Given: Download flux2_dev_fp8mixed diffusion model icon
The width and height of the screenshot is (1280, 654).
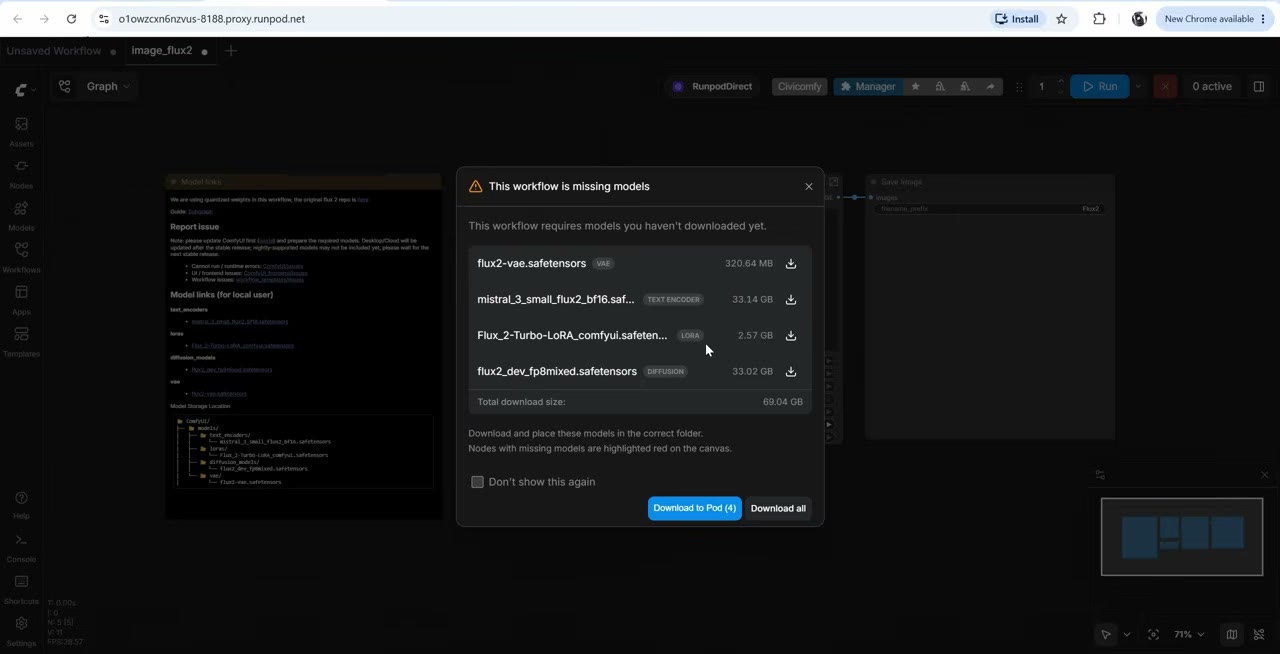Looking at the screenshot, I should click(x=791, y=372).
